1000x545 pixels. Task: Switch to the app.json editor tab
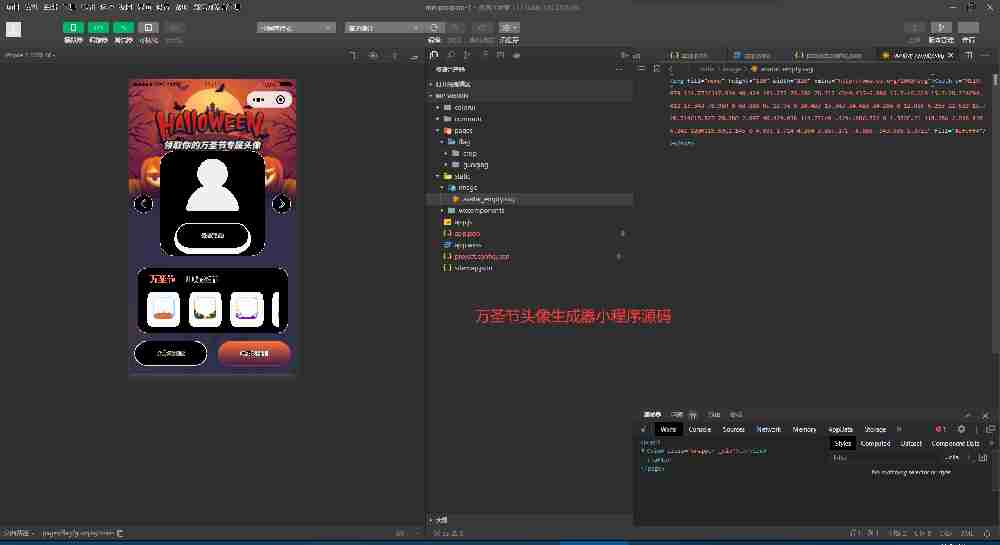689,55
